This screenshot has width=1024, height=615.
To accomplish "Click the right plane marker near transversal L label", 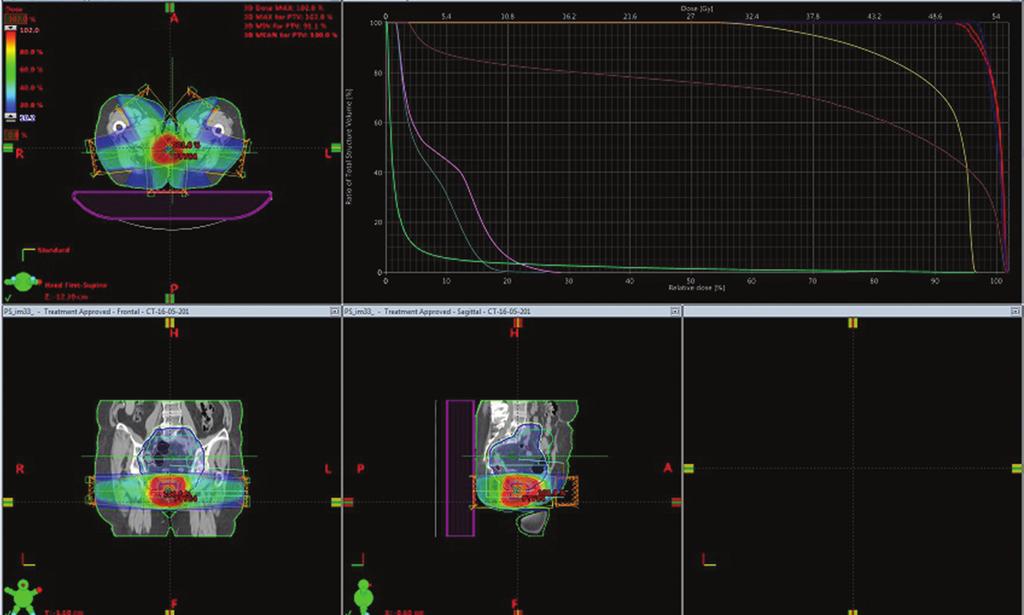I will 336,148.
